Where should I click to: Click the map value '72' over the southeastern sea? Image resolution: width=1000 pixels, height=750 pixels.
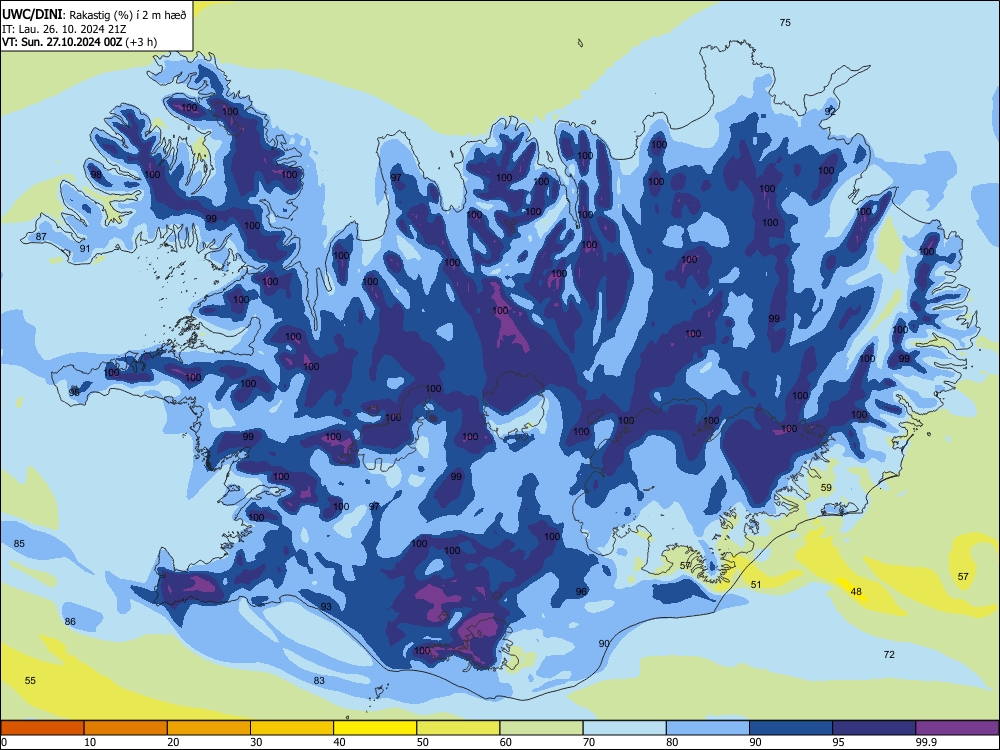pos(889,654)
